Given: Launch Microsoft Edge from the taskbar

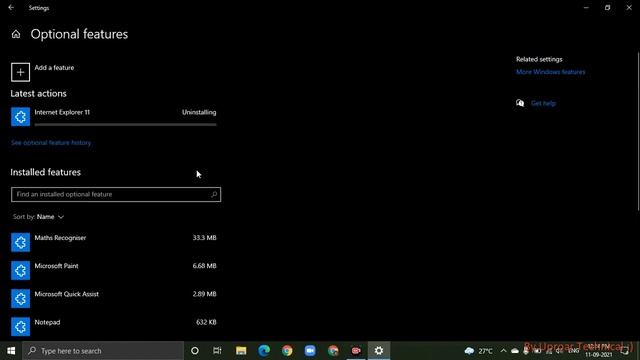Looking at the screenshot, I should click(264, 351).
